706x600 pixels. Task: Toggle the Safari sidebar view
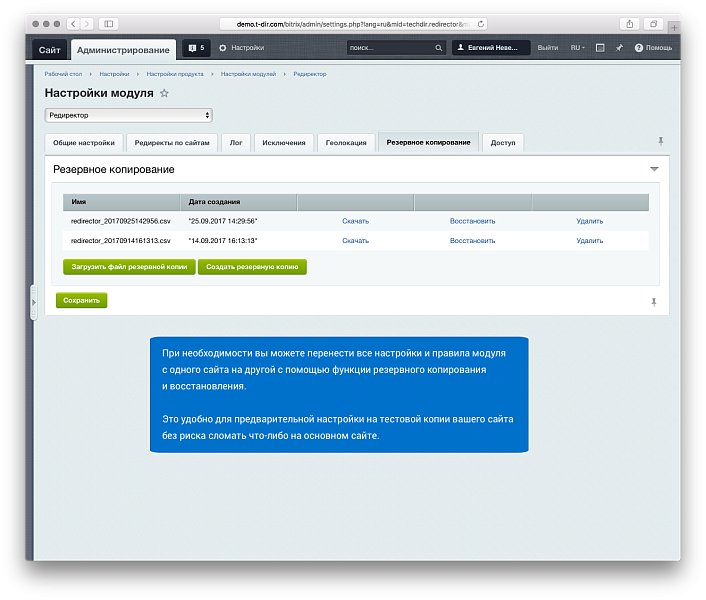click(x=107, y=23)
